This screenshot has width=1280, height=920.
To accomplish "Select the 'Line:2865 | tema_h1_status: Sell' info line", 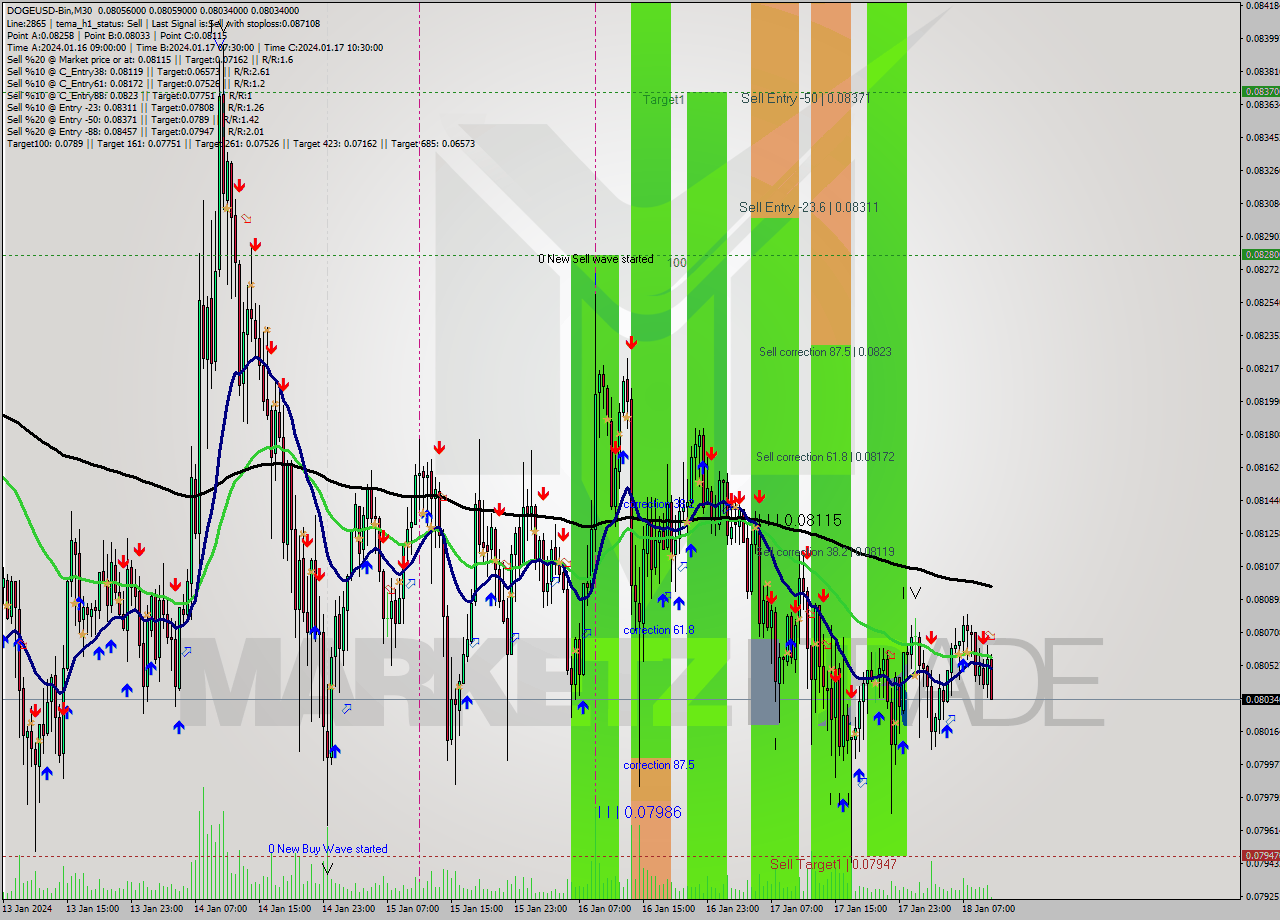I will [x=163, y=23].
